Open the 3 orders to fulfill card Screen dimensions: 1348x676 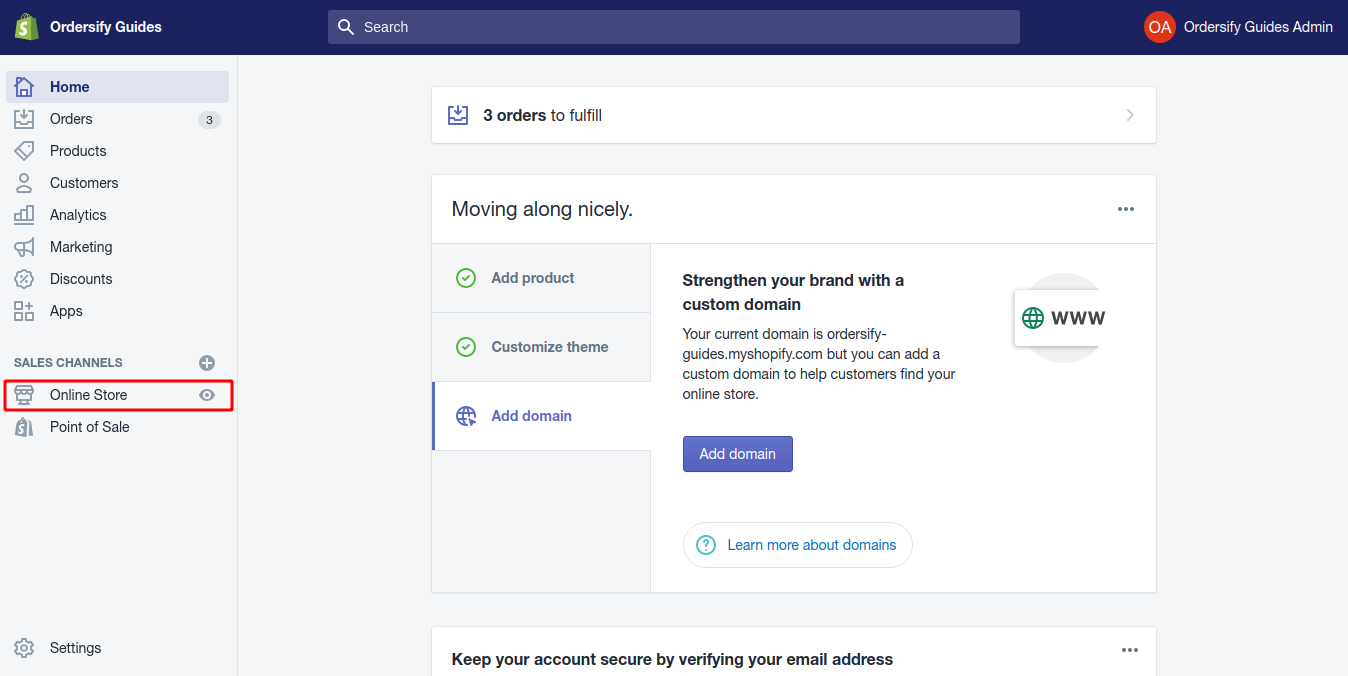[x=794, y=115]
